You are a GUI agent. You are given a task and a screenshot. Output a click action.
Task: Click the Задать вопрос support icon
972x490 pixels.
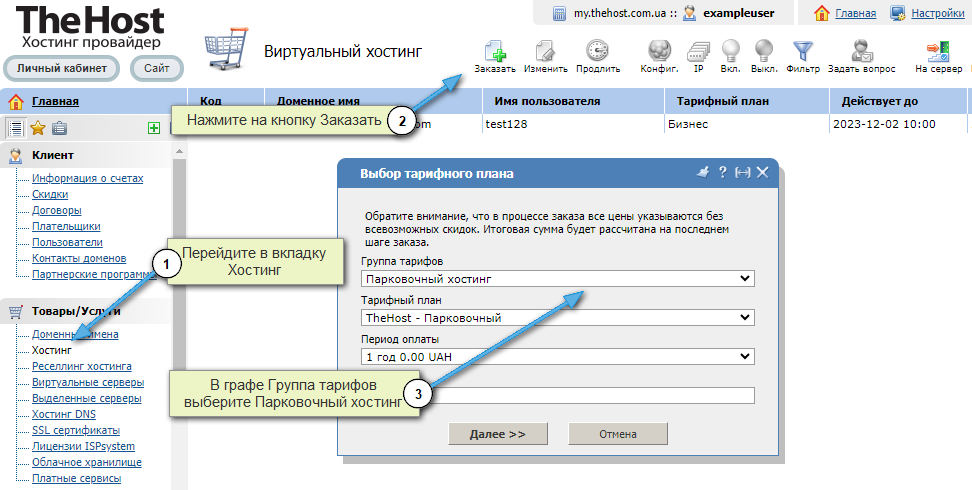tap(862, 51)
